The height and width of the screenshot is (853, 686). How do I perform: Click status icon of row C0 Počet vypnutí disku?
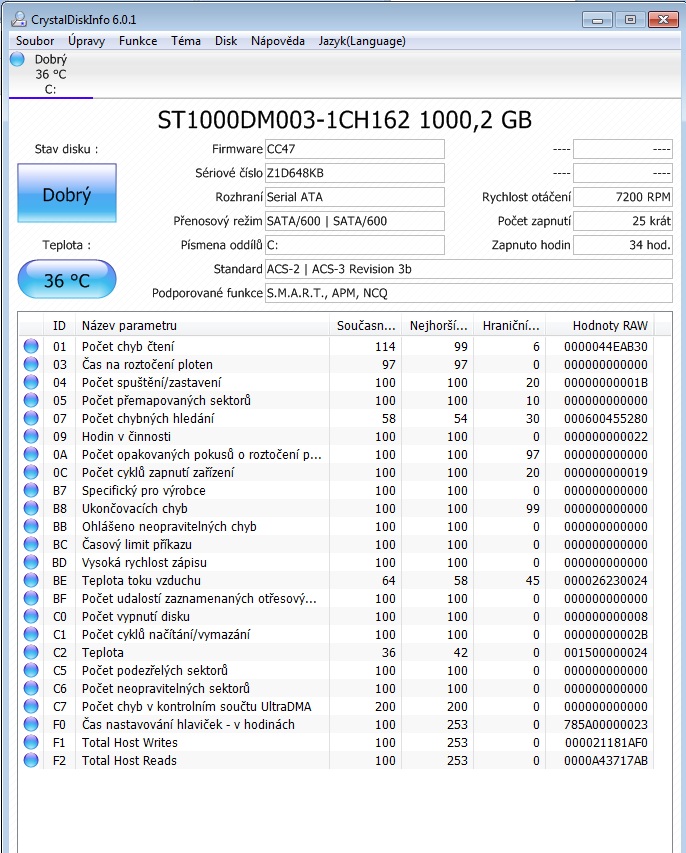tap(31, 616)
